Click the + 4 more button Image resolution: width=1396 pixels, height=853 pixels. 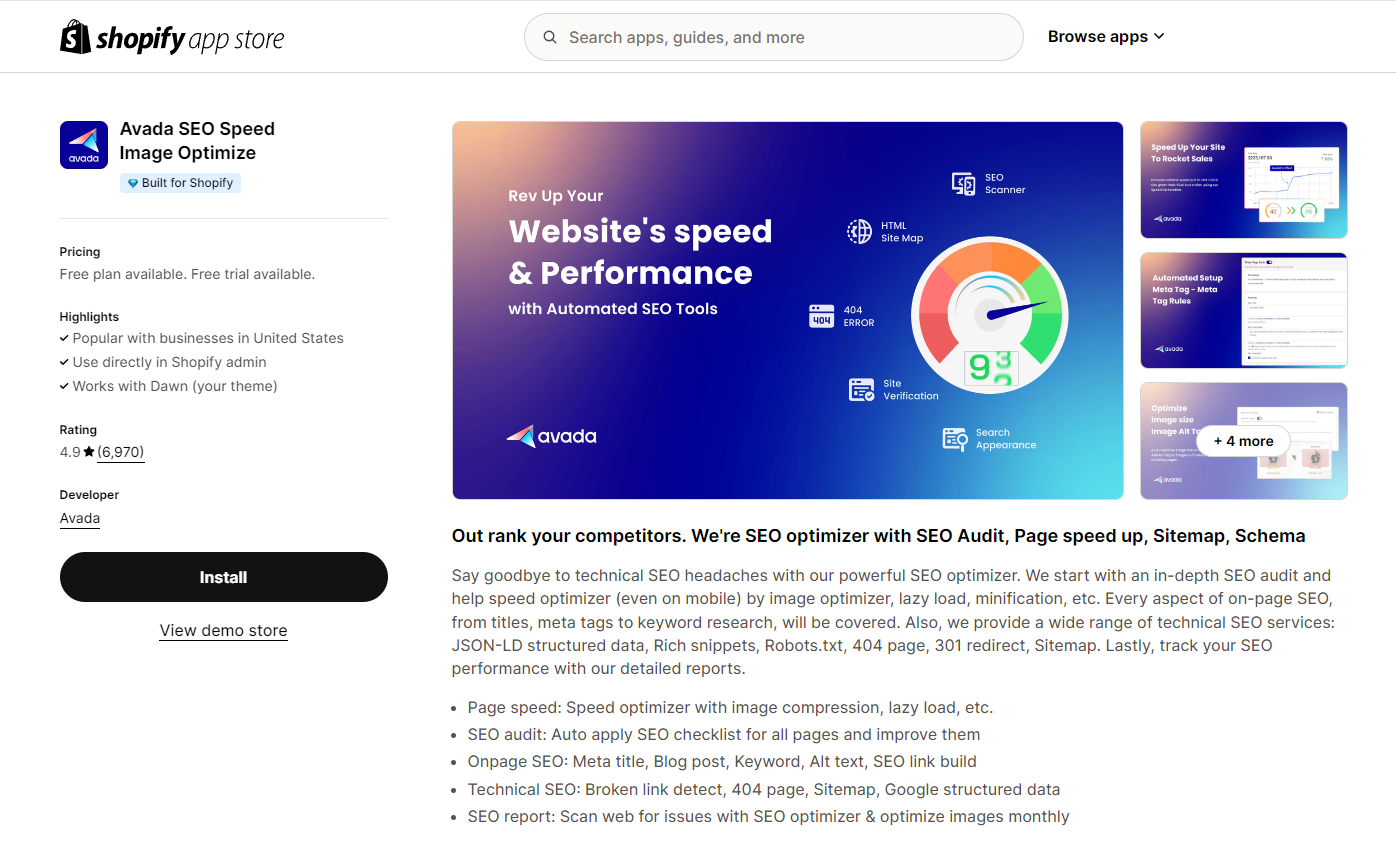[1243, 441]
